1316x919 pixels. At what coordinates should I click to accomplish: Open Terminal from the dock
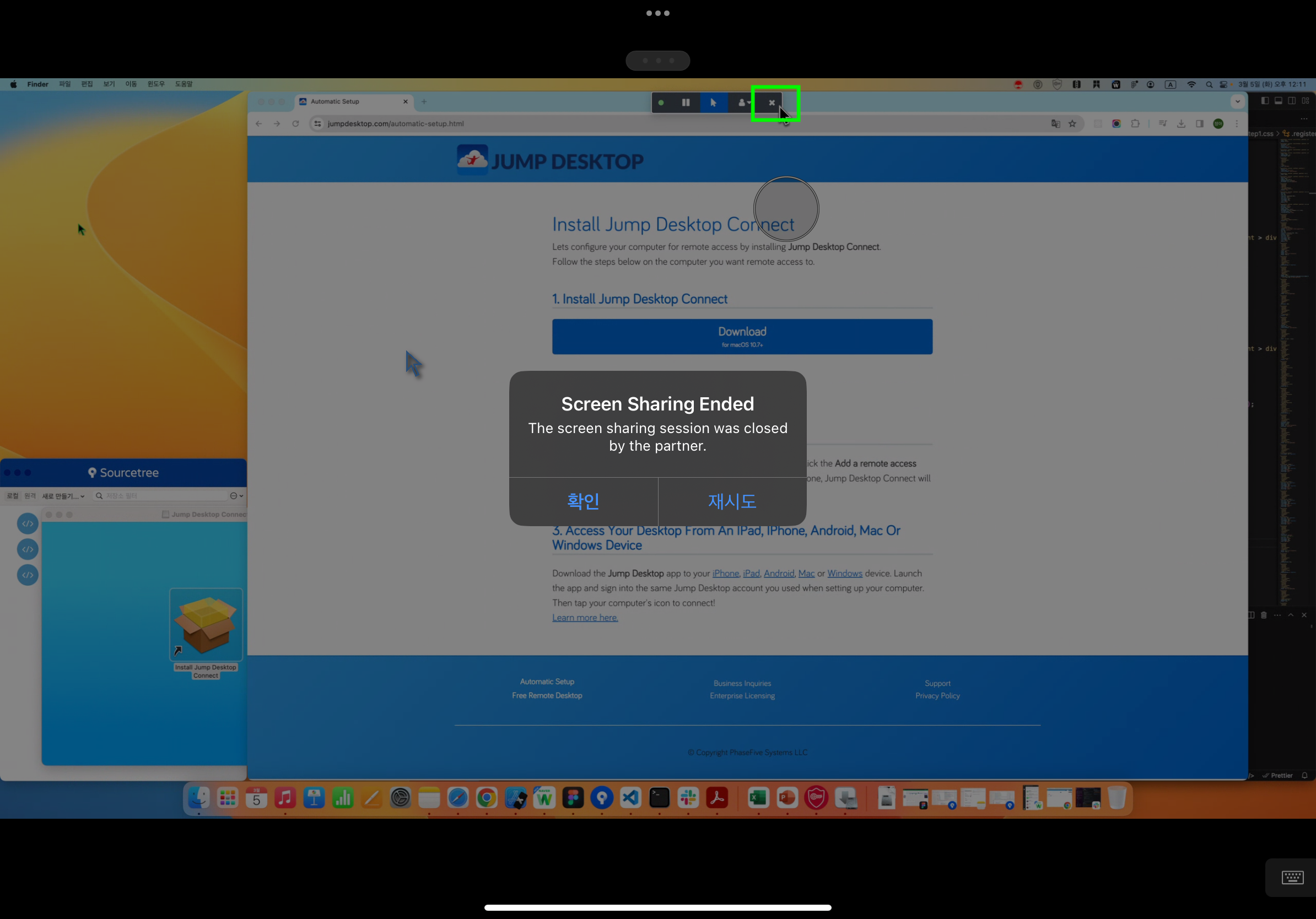pos(659,798)
